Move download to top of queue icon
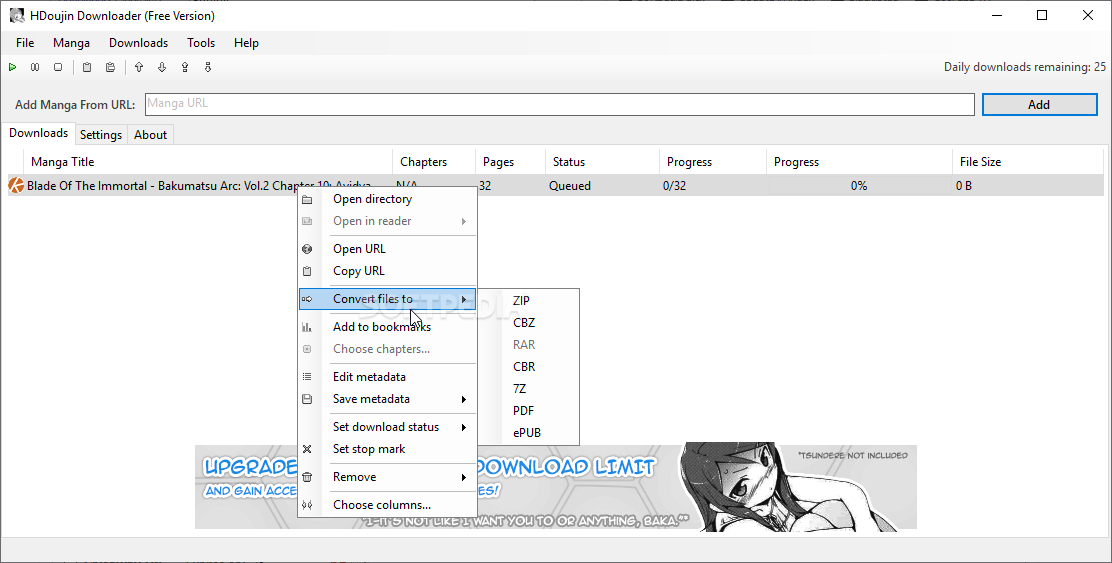The height and width of the screenshot is (563, 1112). (185, 67)
